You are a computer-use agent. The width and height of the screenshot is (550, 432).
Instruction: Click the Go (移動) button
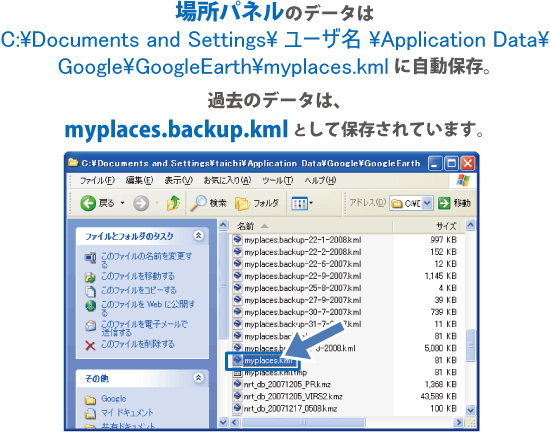(454, 203)
